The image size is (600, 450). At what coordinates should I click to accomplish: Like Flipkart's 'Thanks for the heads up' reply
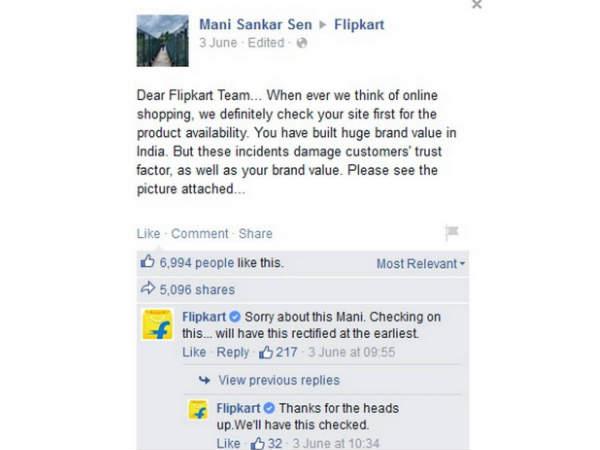click(x=229, y=443)
